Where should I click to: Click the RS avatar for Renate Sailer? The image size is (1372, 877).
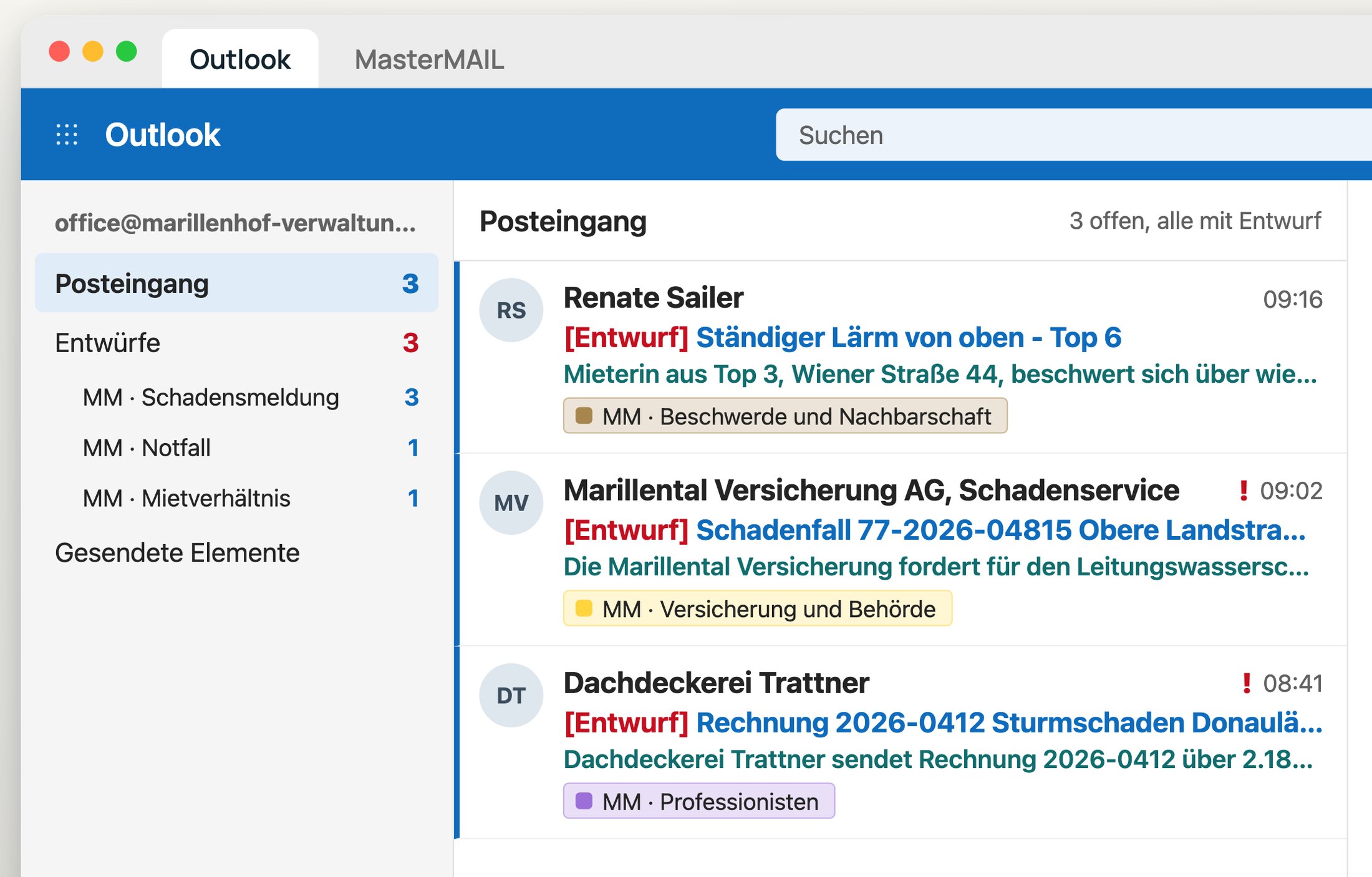tap(511, 310)
